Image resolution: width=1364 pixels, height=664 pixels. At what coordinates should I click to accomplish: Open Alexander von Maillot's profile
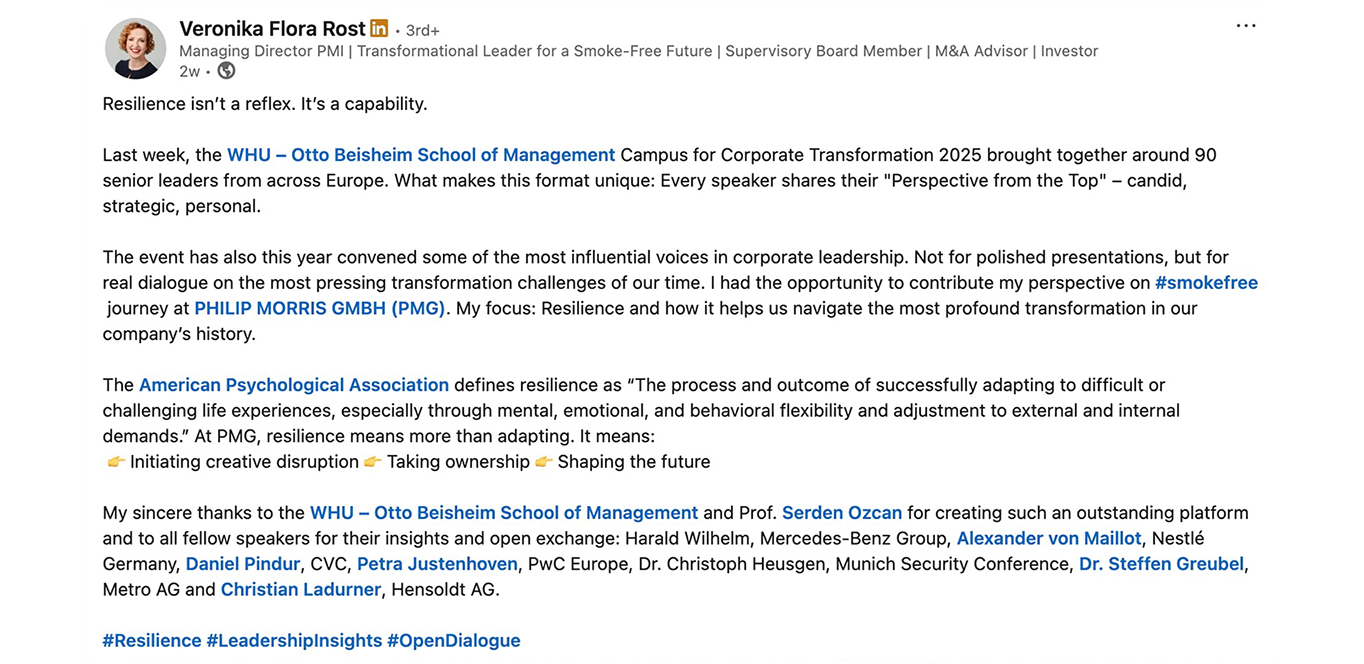pyautogui.click(x=1049, y=539)
